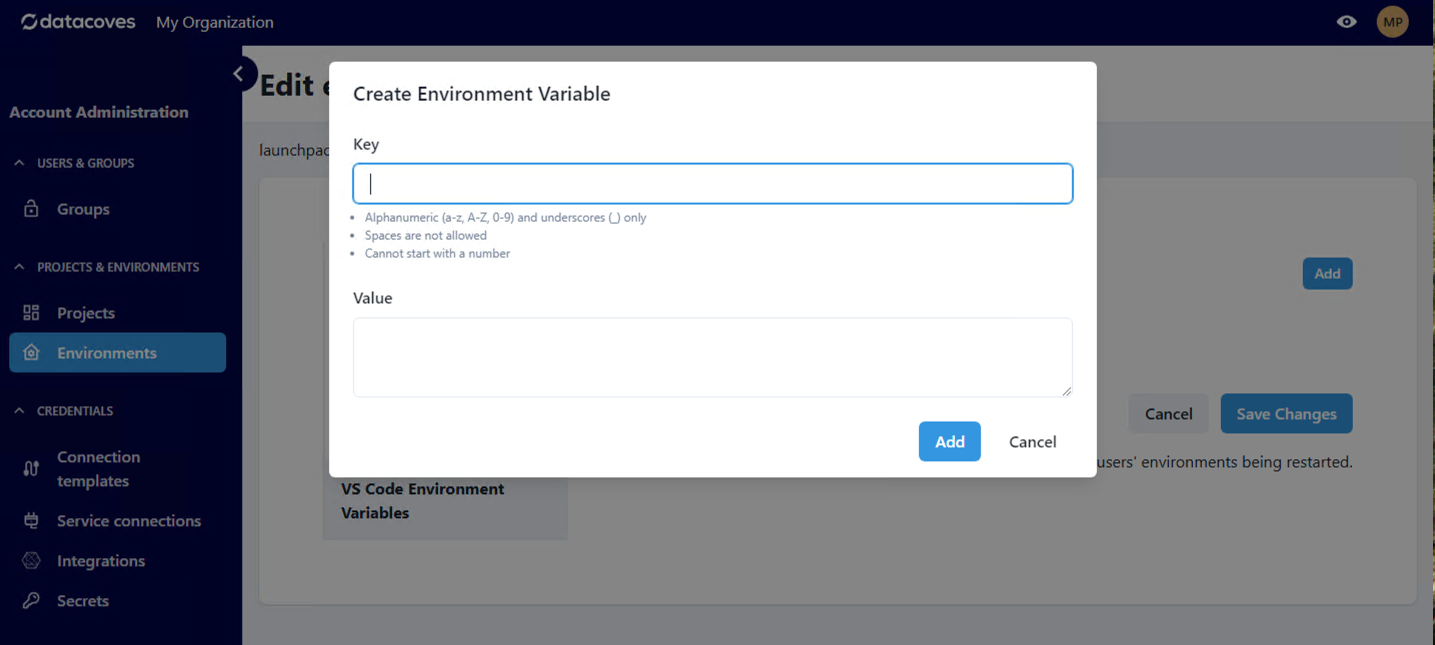The image size is (1435, 645).
Task: Collapse the Users & Groups section
Action: click(x=19, y=163)
